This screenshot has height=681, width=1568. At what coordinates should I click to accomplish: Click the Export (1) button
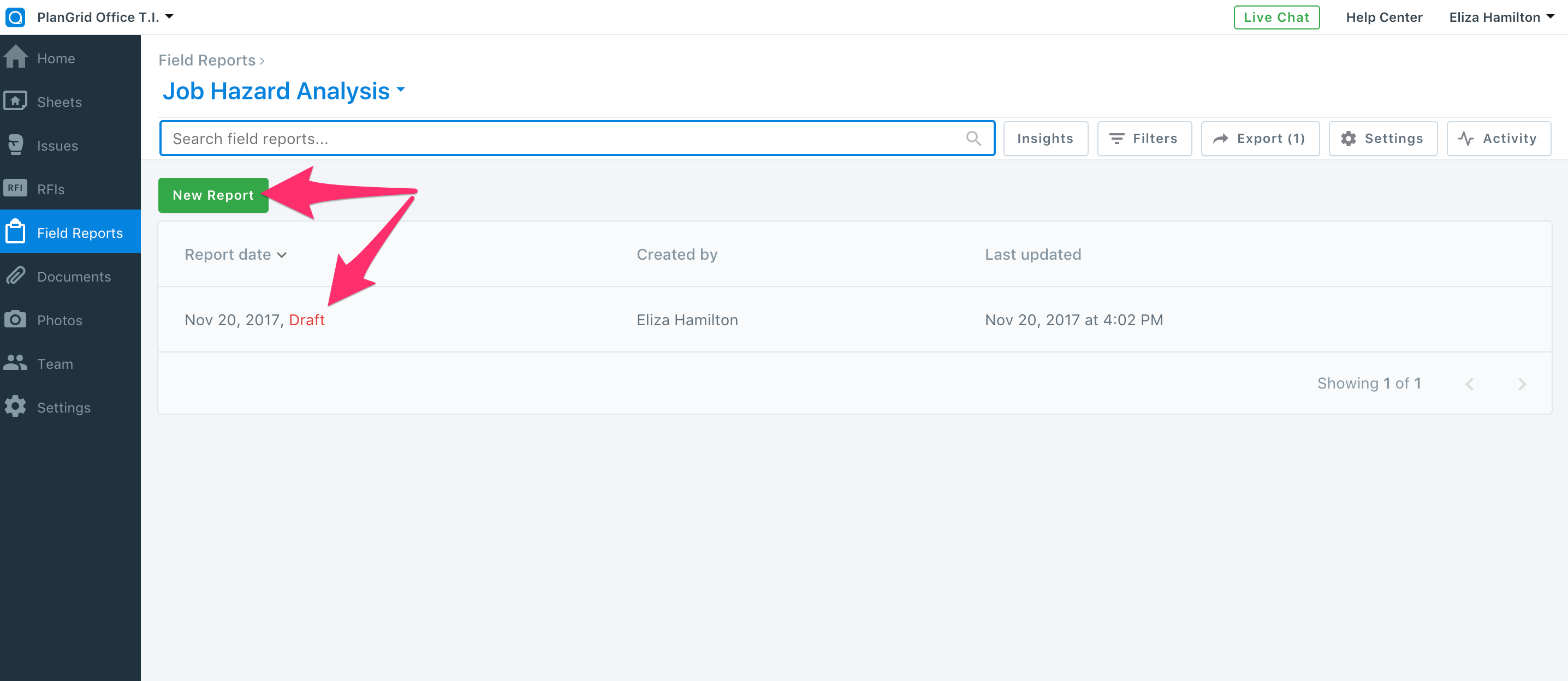[x=1260, y=139]
